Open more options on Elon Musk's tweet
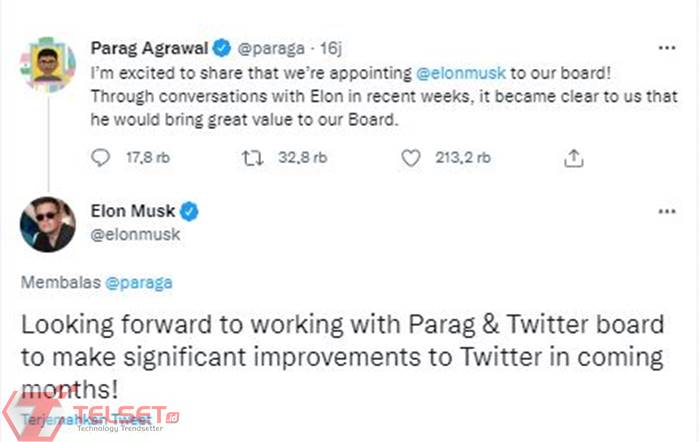Image resolution: width=700 pixels, height=442 pixels. 665,212
